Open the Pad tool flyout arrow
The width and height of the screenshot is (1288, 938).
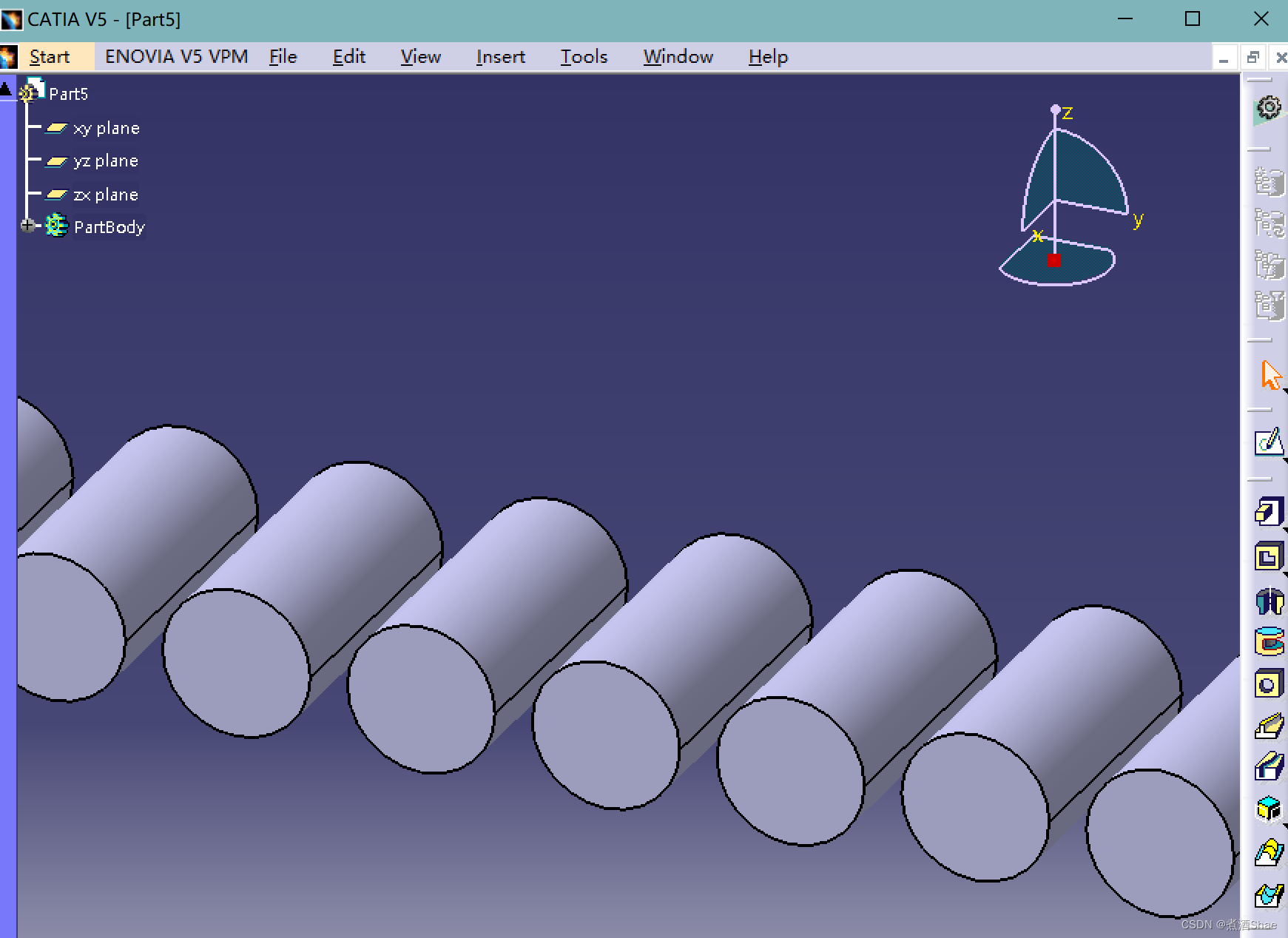[x=1285, y=529]
